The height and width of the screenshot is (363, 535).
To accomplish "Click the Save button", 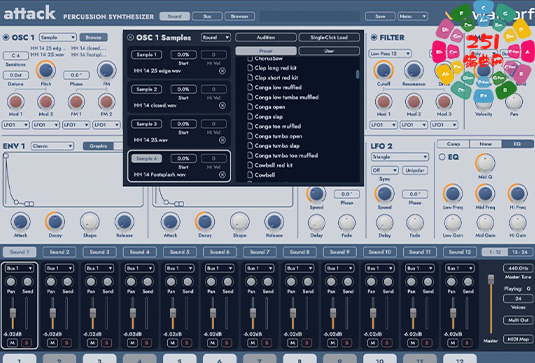I will (x=380, y=16).
